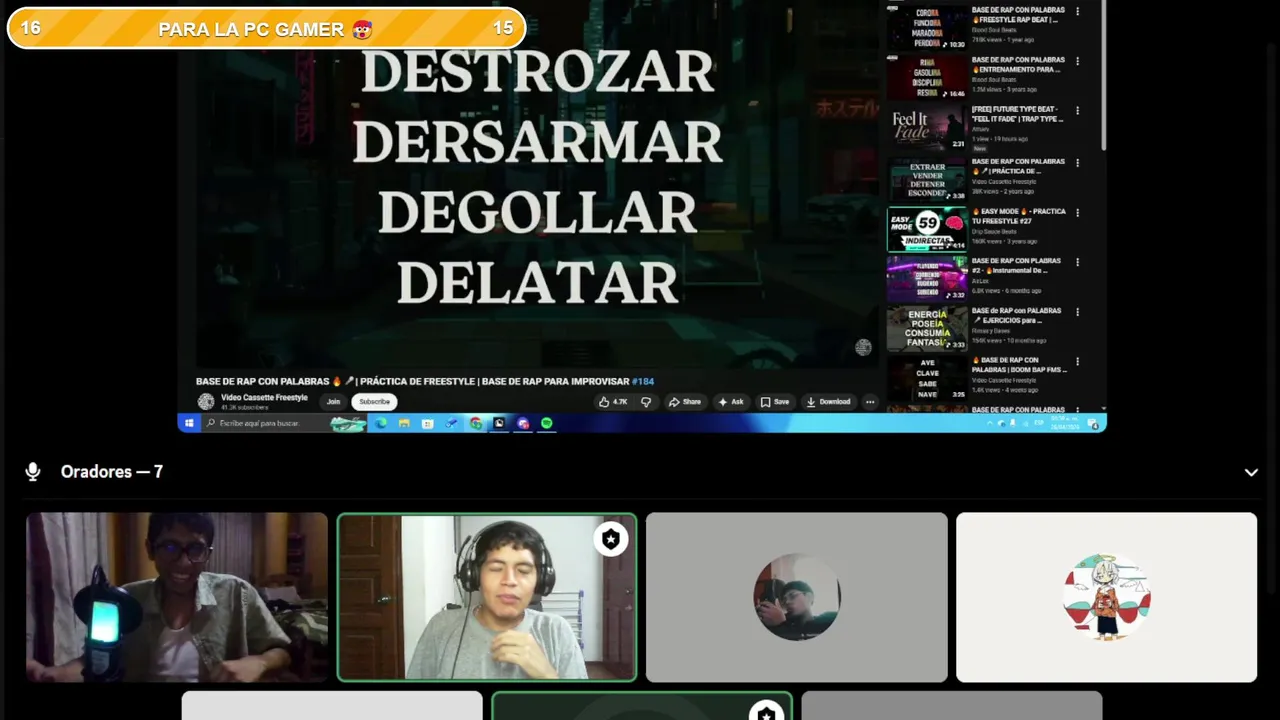1280x720 pixels.
Task: Select the speaker tile with photo avatar
Action: [797, 597]
